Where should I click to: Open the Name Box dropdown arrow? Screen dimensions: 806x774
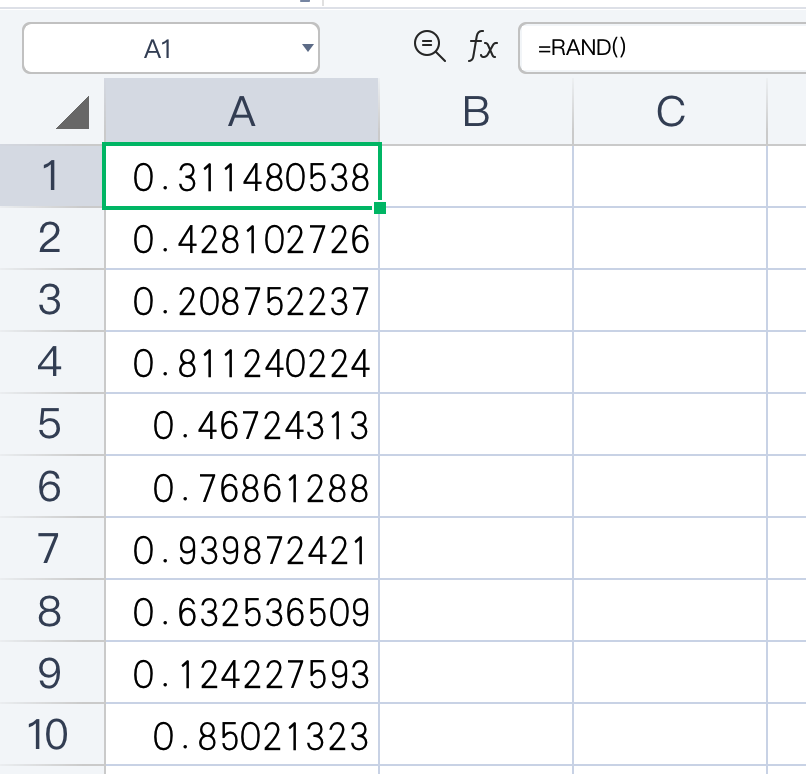click(x=307, y=48)
